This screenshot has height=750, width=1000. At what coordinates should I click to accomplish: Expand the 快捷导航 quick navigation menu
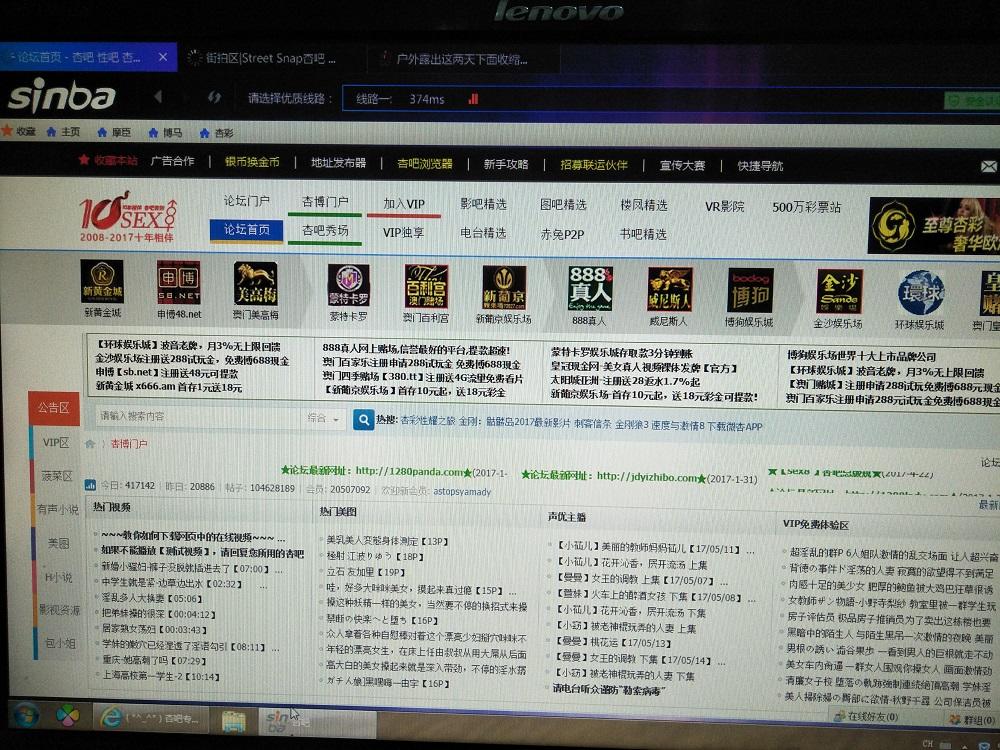760,166
